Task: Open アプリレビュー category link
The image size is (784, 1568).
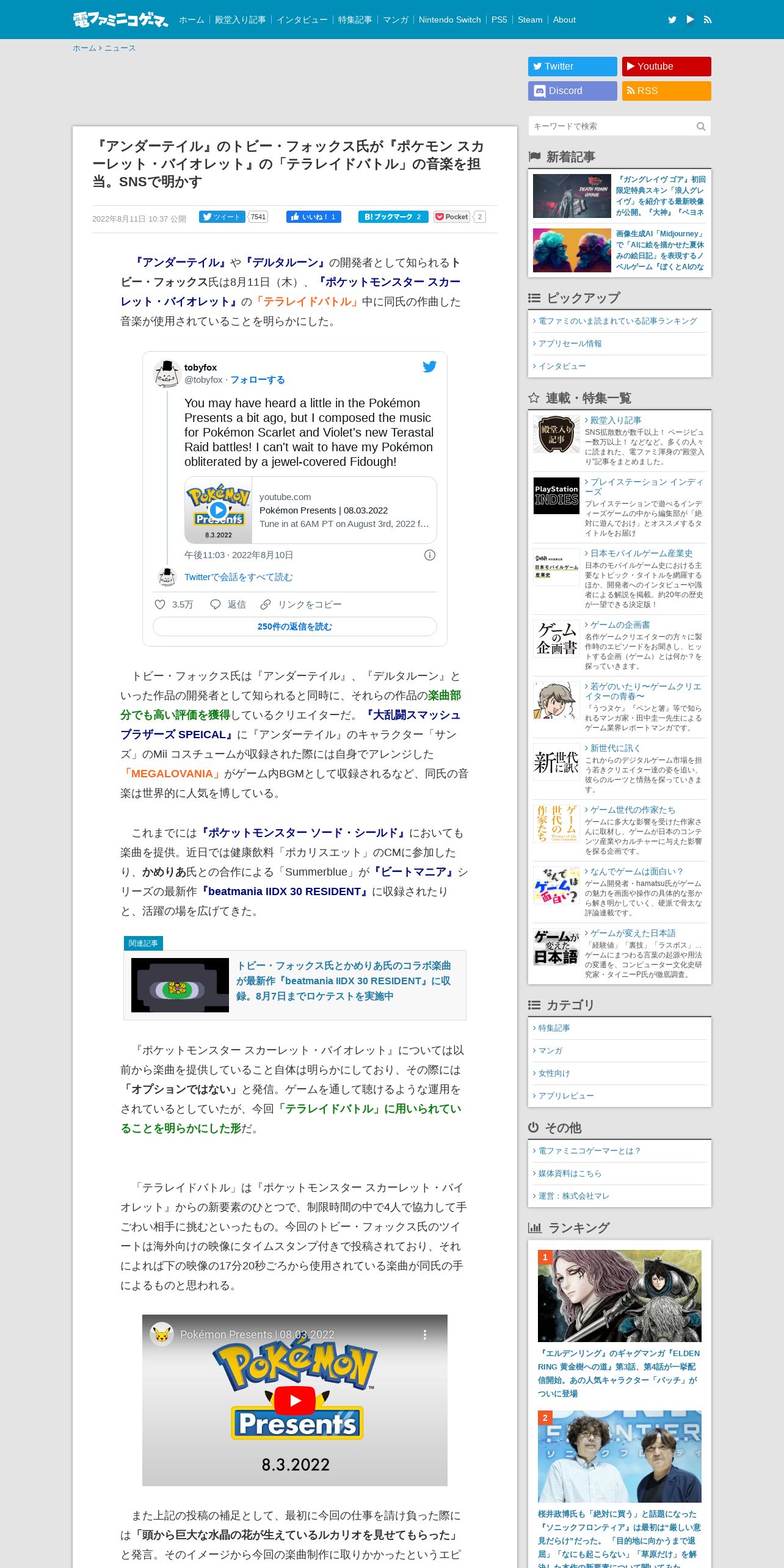Action: [566, 1096]
